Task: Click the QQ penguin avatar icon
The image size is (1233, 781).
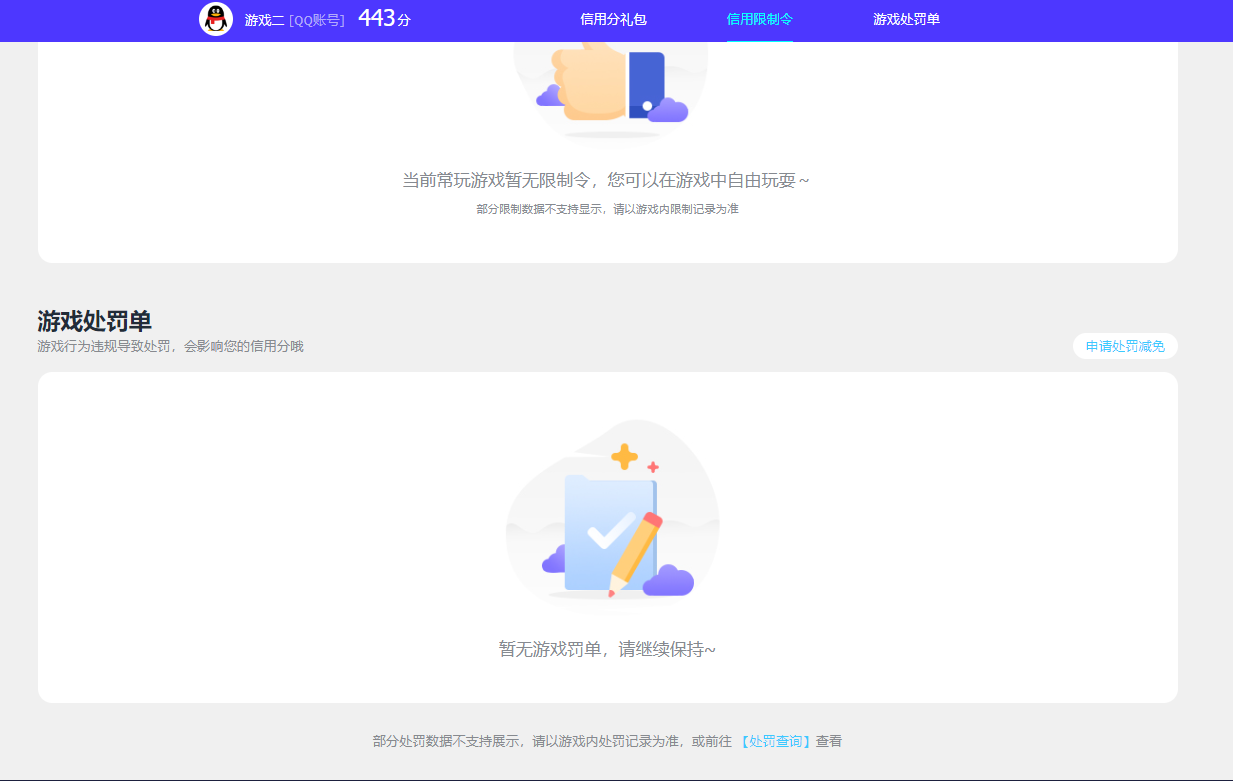Action: (217, 19)
